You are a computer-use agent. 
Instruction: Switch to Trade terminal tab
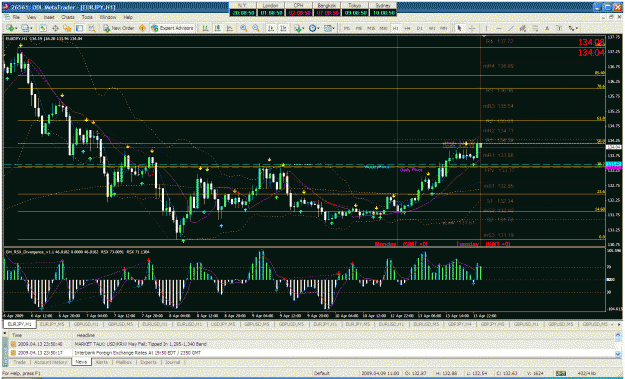(x=20, y=362)
